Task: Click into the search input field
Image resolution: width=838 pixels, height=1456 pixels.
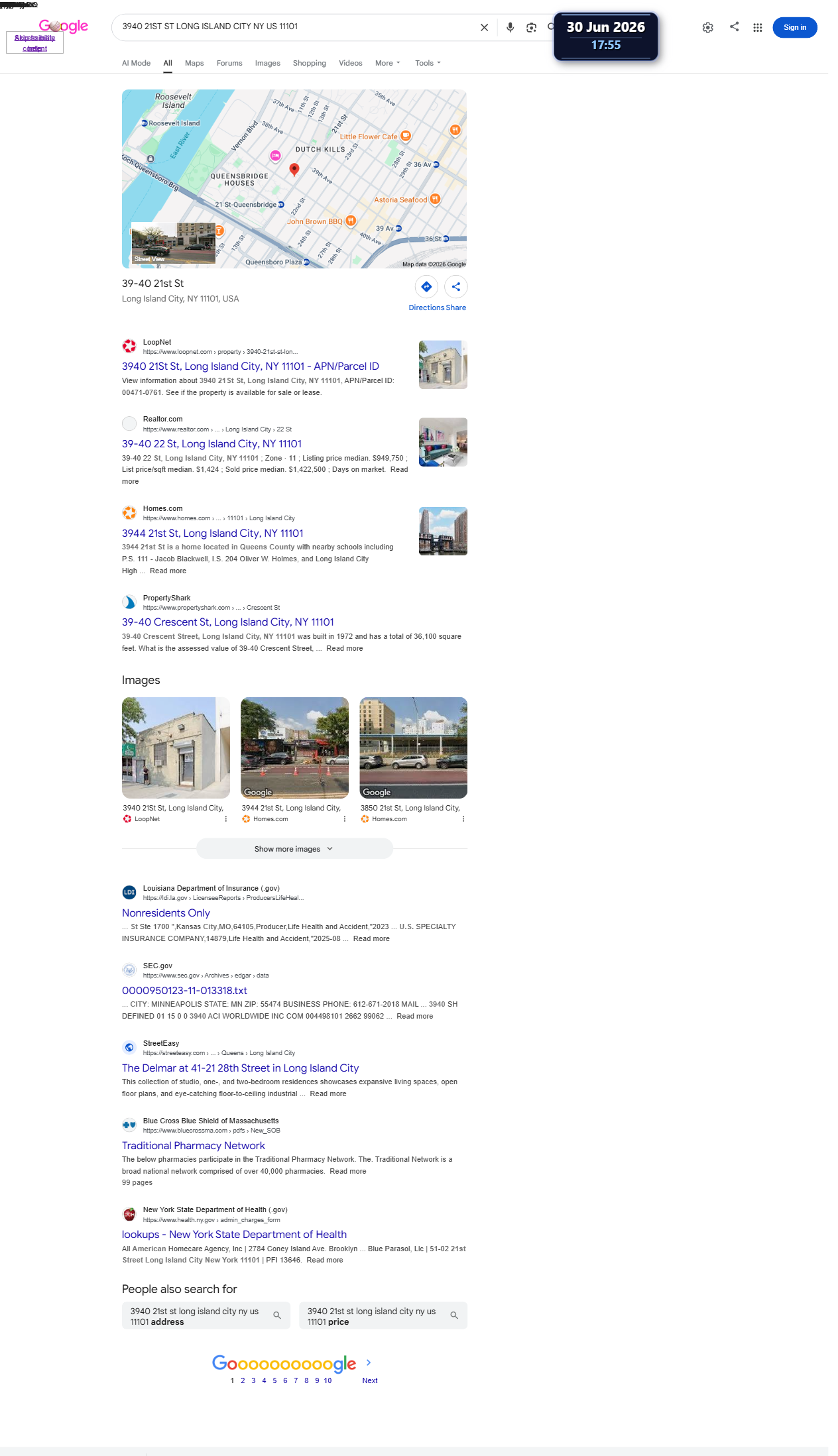Action: click(295, 27)
